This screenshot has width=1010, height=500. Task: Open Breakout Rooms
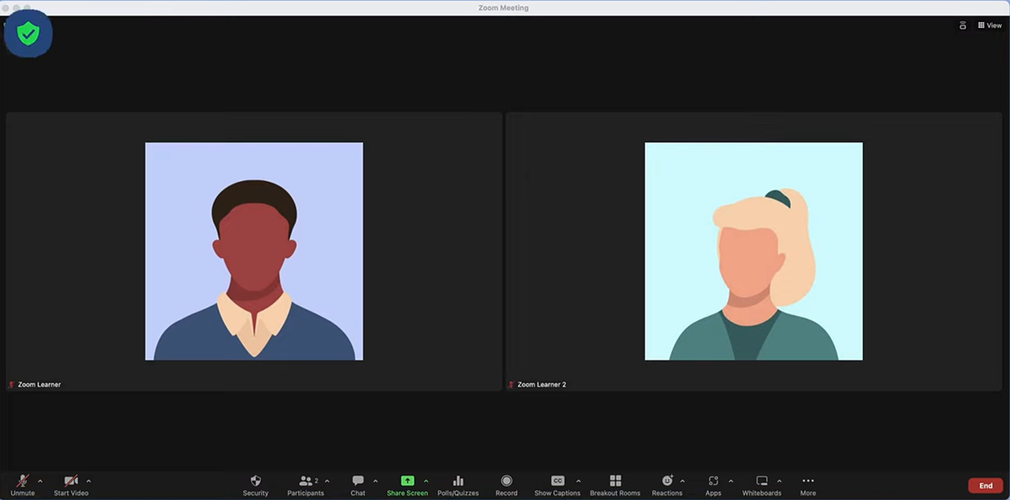[615, 482]
